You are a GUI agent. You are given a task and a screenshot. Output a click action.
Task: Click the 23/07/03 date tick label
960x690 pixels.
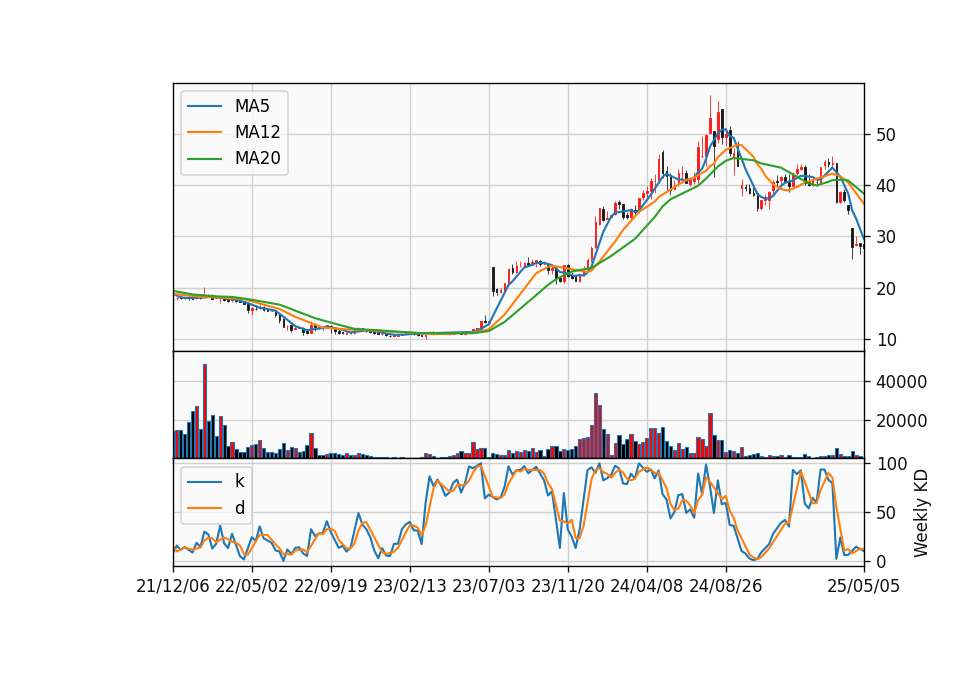click(x=489, y=586)
